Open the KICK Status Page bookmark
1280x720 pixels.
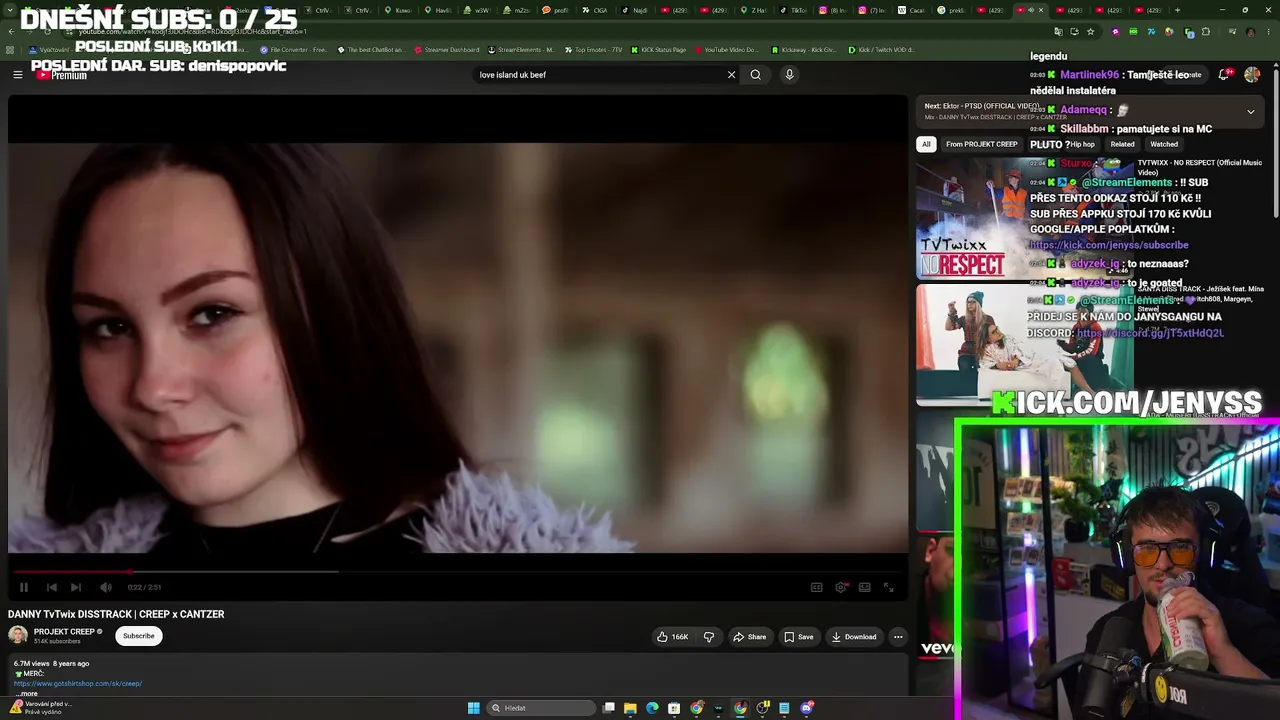point(658,50)
